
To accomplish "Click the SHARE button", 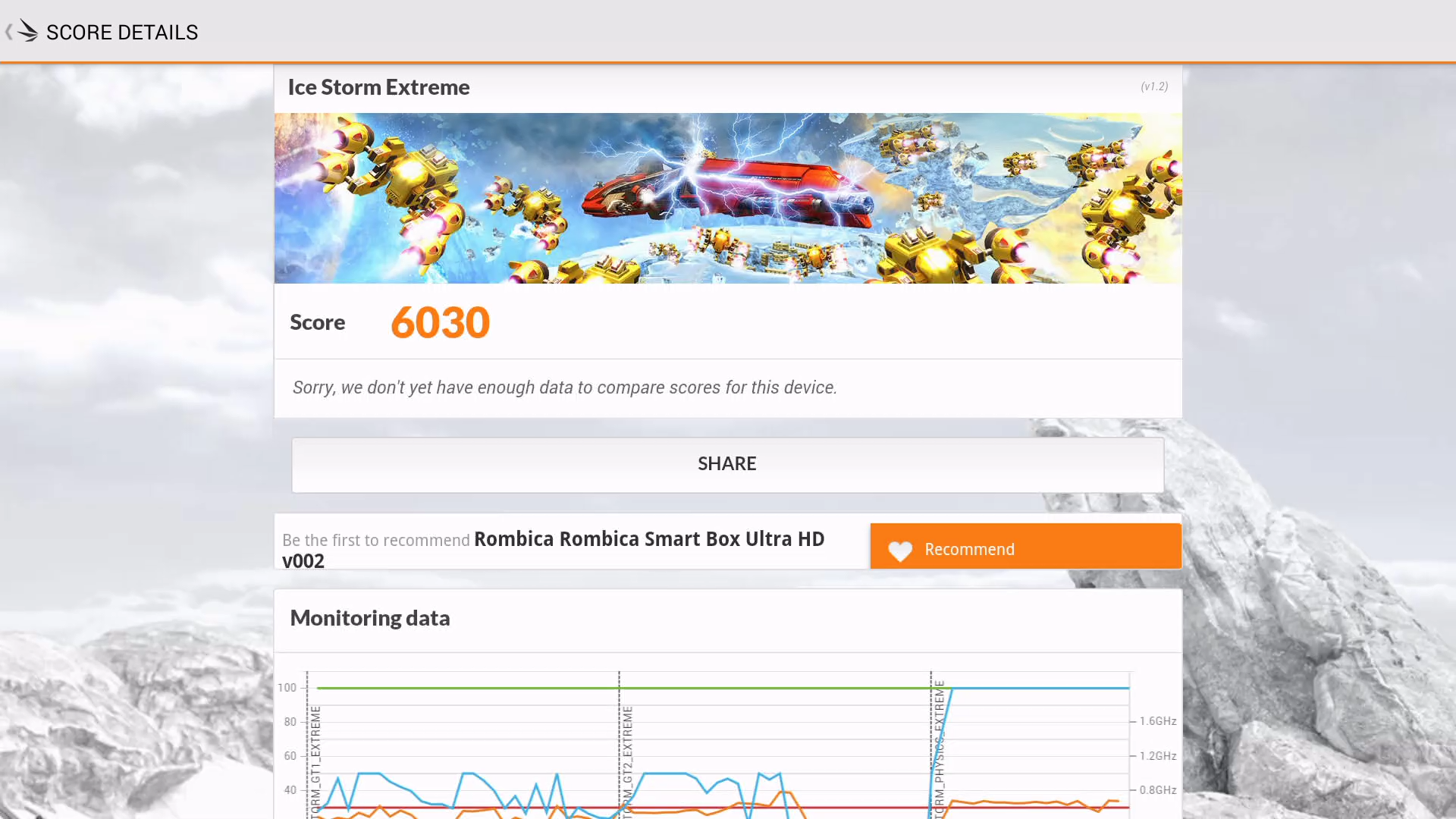I will 727,464.
